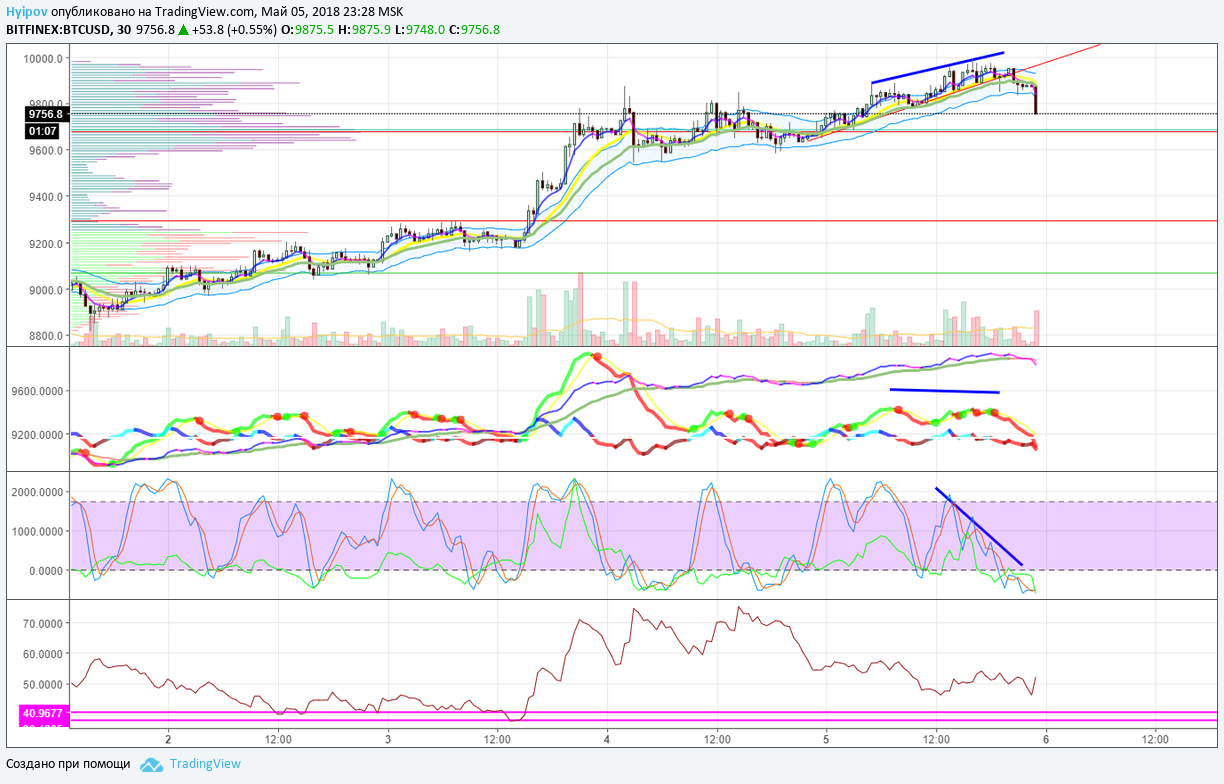1224x784 pixels.
Task: Click the 12:00 time label after day 6
Action: [1155, 740]
